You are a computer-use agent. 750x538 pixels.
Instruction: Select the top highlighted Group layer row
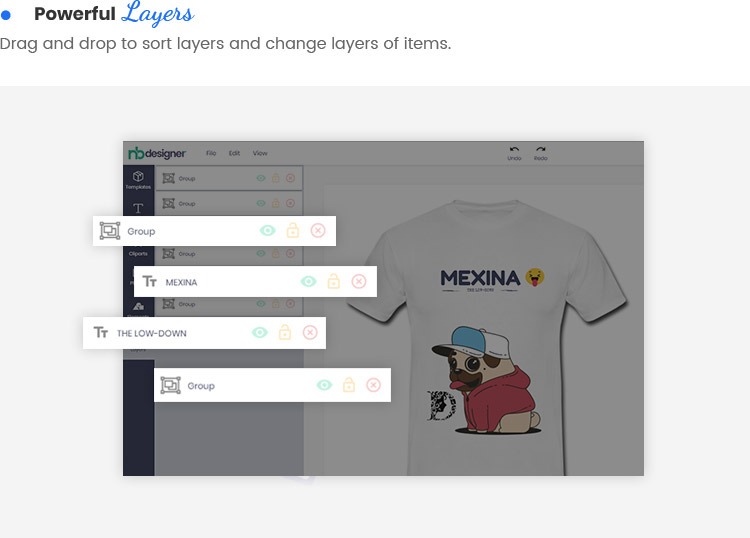click(214, 231)
